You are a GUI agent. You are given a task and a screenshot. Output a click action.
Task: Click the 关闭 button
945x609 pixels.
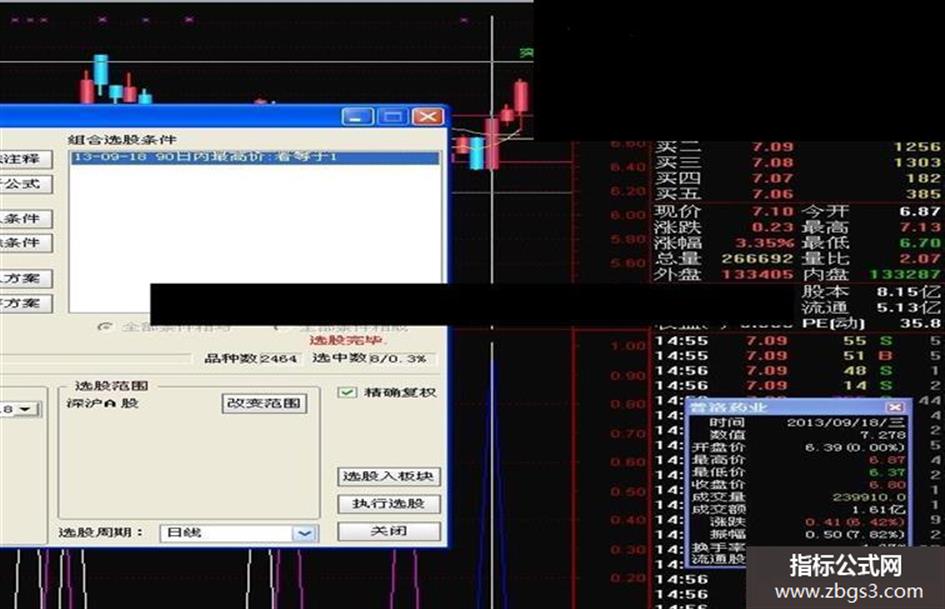(x=389, y=531)
